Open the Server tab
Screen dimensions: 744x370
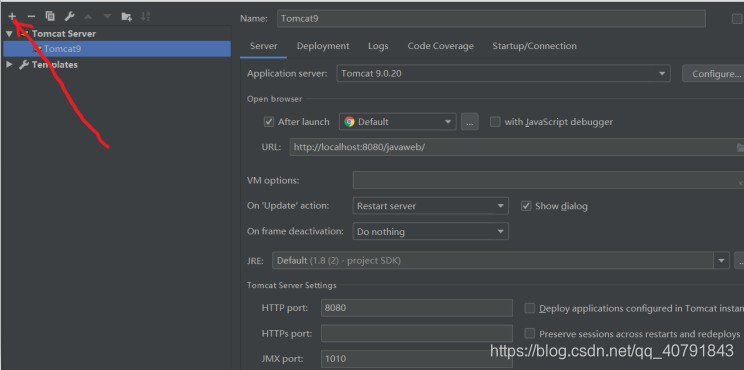[x=263, y=46]
